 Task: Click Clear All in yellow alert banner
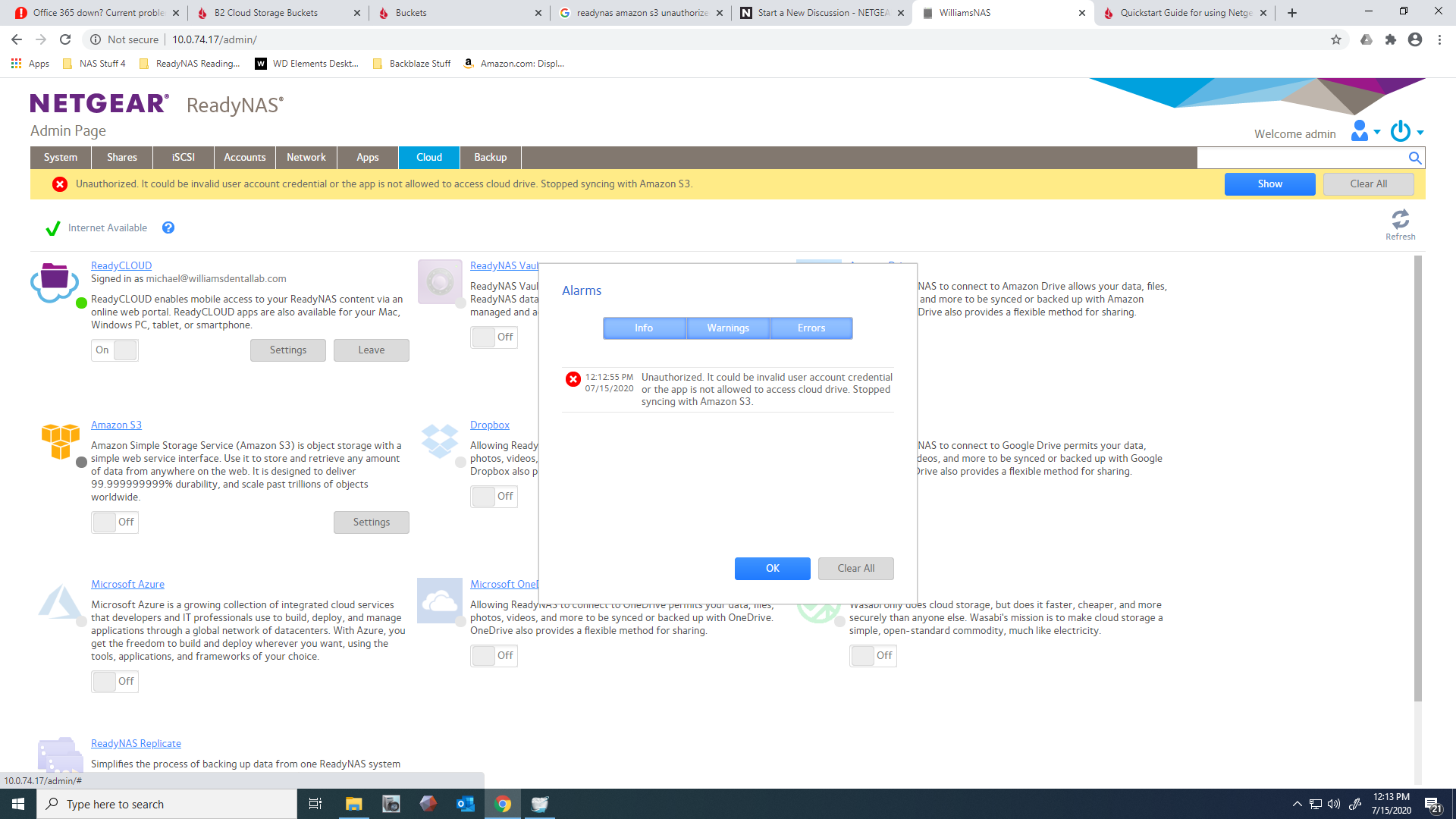pyautogui.click(x=1369, y=184)
